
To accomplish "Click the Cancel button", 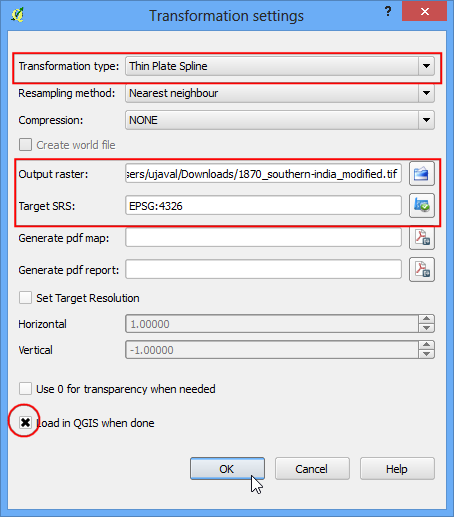I will [x=312, y=469].
